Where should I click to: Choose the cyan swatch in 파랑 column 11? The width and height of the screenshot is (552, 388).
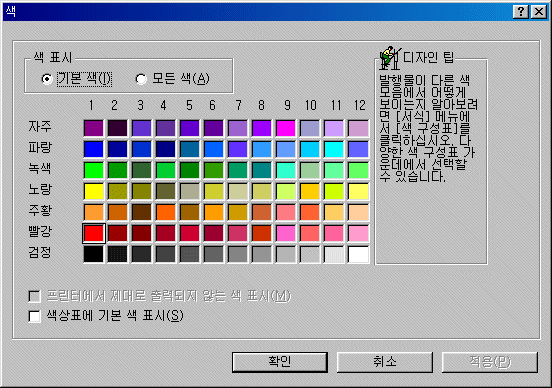tap(334, 149)
